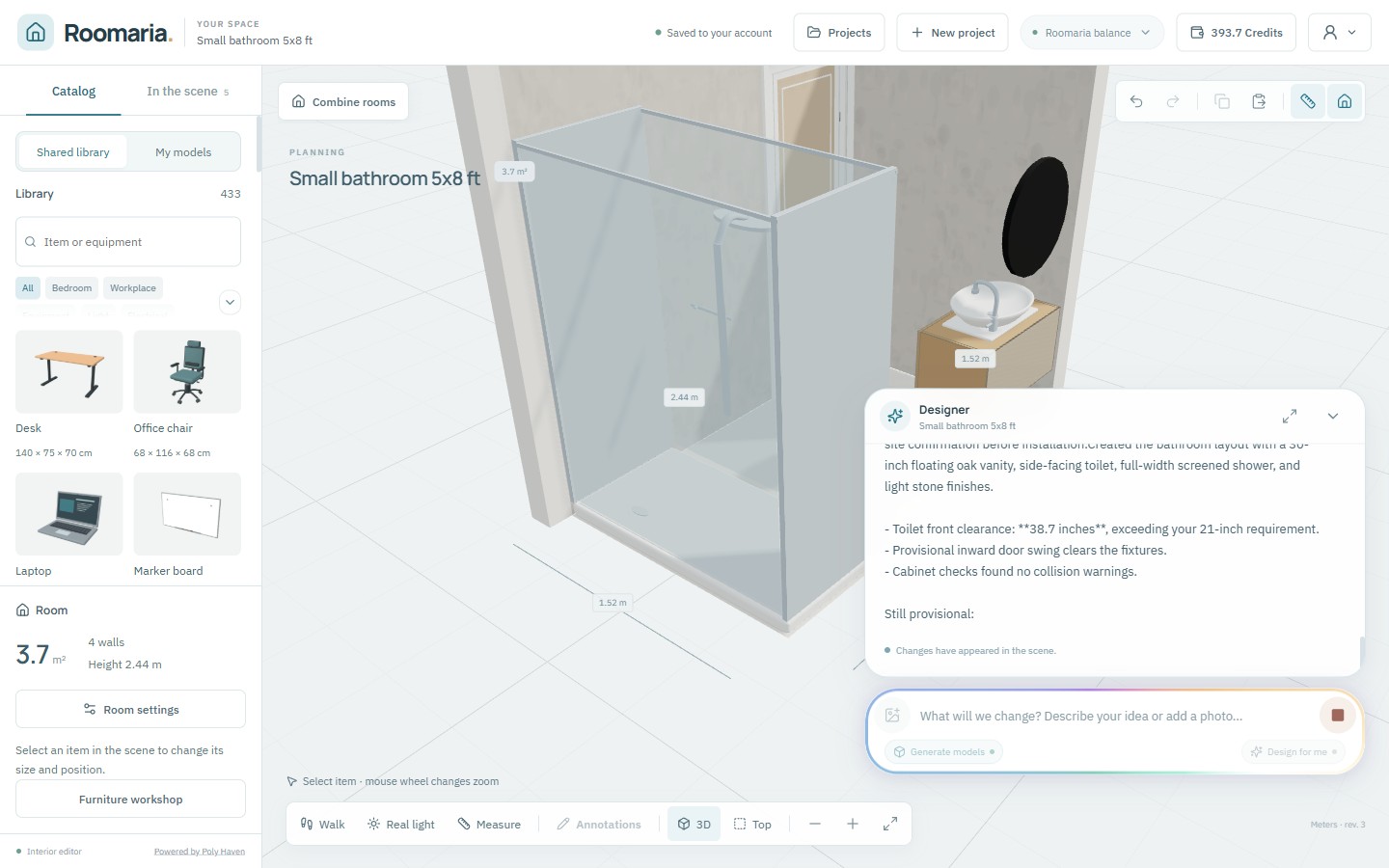Screen dimensions: 1389x868
Task: Select the Office chair thumbnail
Action: tap(187, 372)
